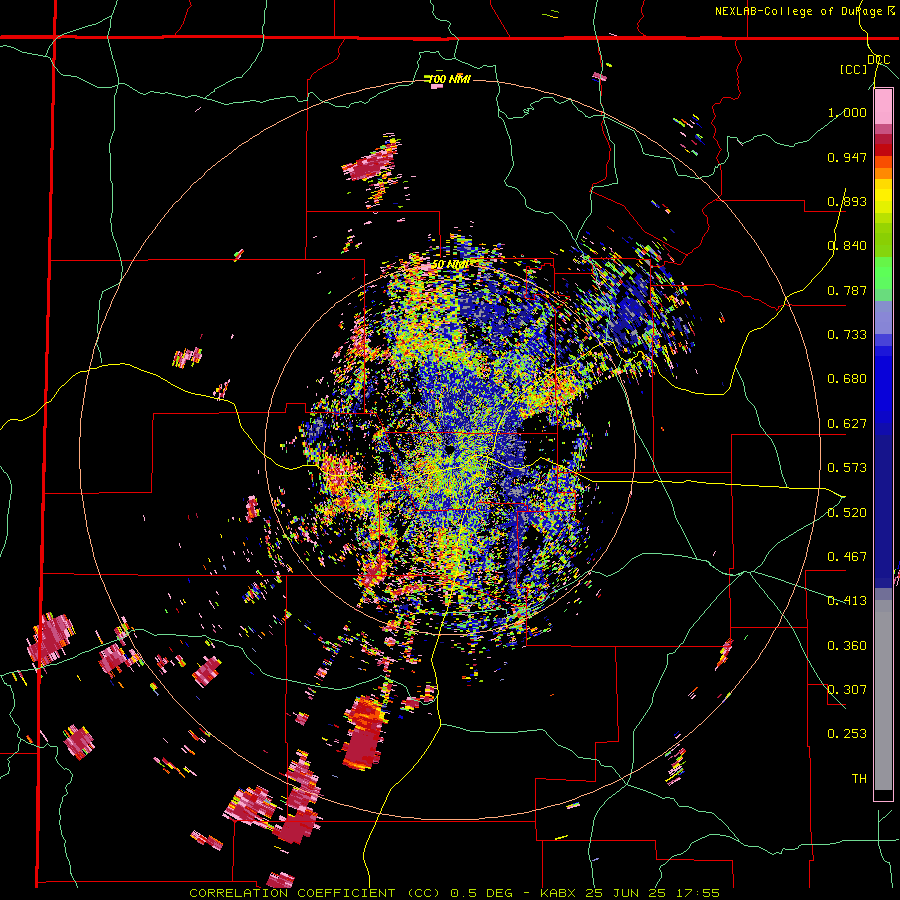Click the 0.5 DEG elevation text in caption

pos(483,893)
